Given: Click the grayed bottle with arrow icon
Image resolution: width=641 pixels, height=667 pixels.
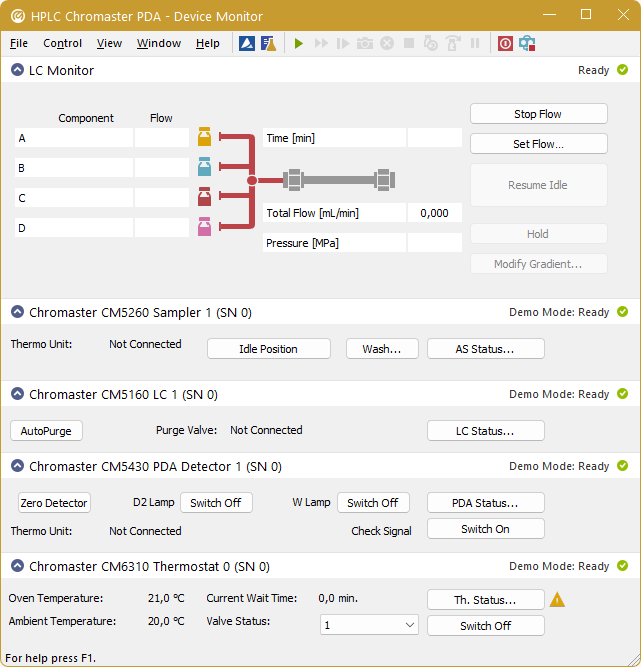Looking at the screenshot, I should tap(453, 43).
